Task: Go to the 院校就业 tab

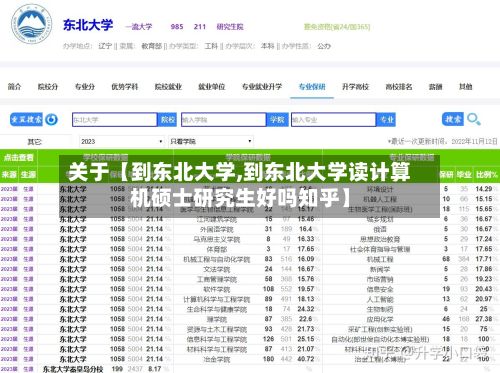Action: point(168,87)
